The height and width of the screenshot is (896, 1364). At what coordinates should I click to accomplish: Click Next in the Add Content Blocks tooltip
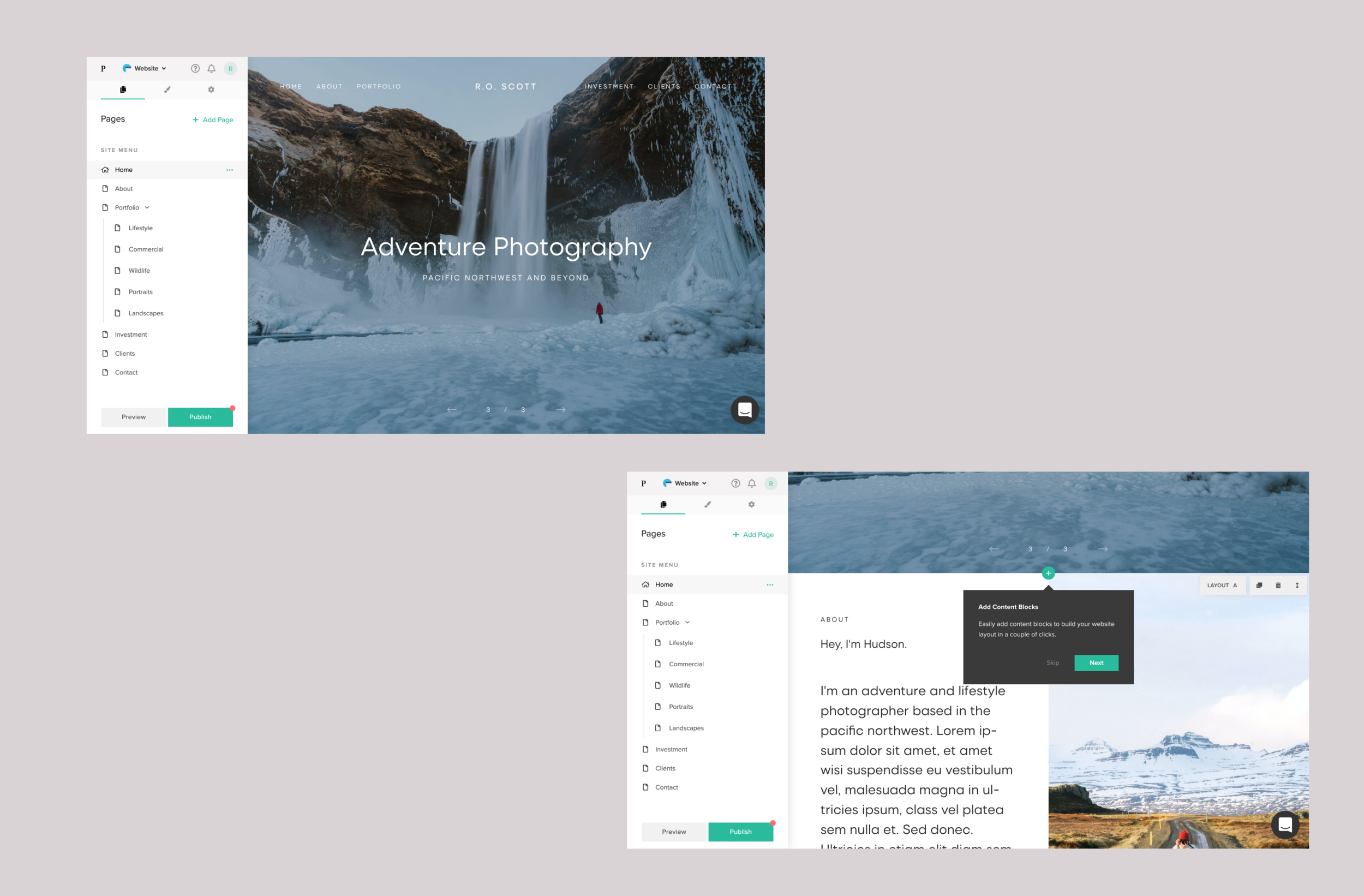[x=1095, y=662]
